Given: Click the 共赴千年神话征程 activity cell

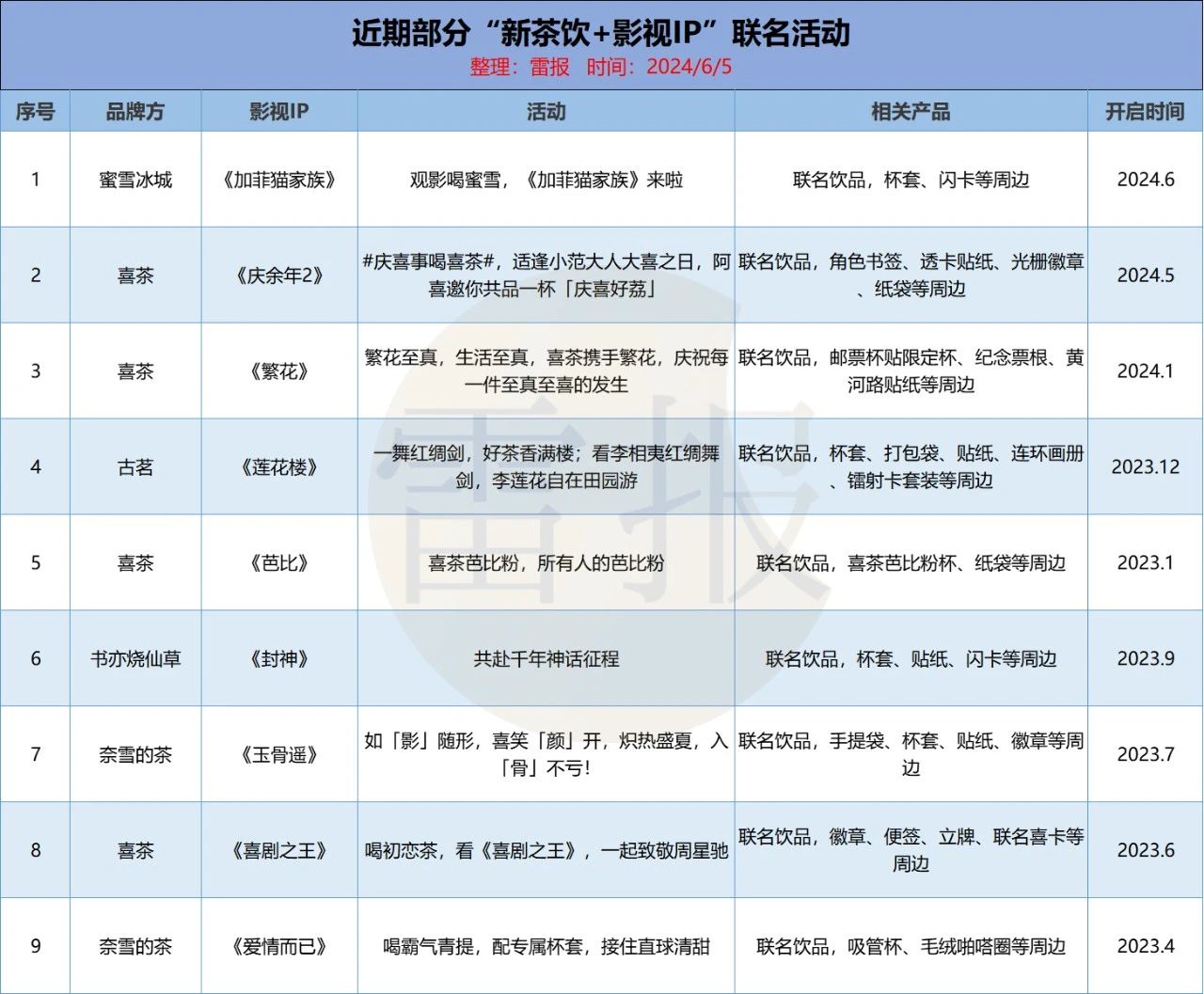Looking at the screenshot, I should pyautogui.click(x=546, y=659).
